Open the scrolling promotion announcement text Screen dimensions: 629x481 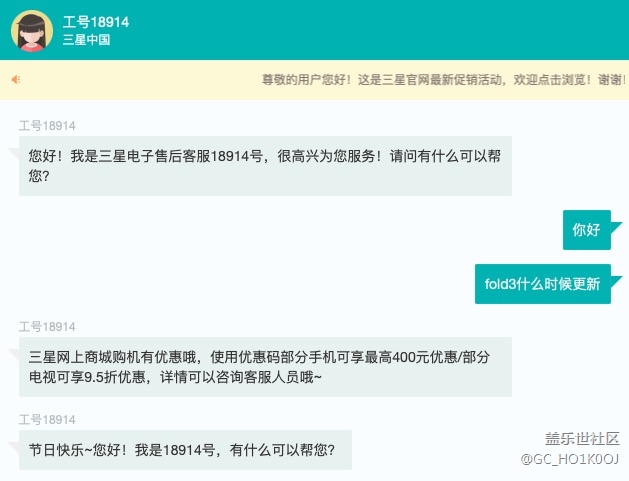point(440,79)
